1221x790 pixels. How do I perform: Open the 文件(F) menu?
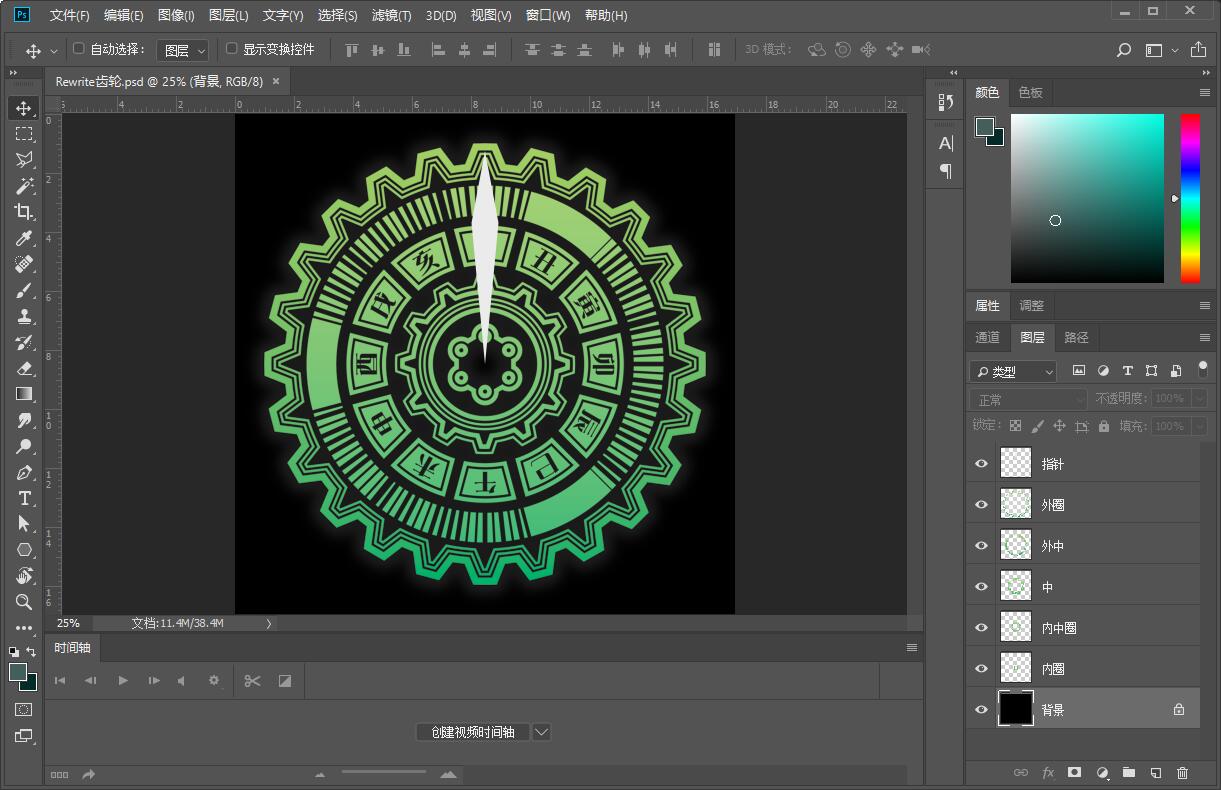pyautogui.click(x=69, y=15)
